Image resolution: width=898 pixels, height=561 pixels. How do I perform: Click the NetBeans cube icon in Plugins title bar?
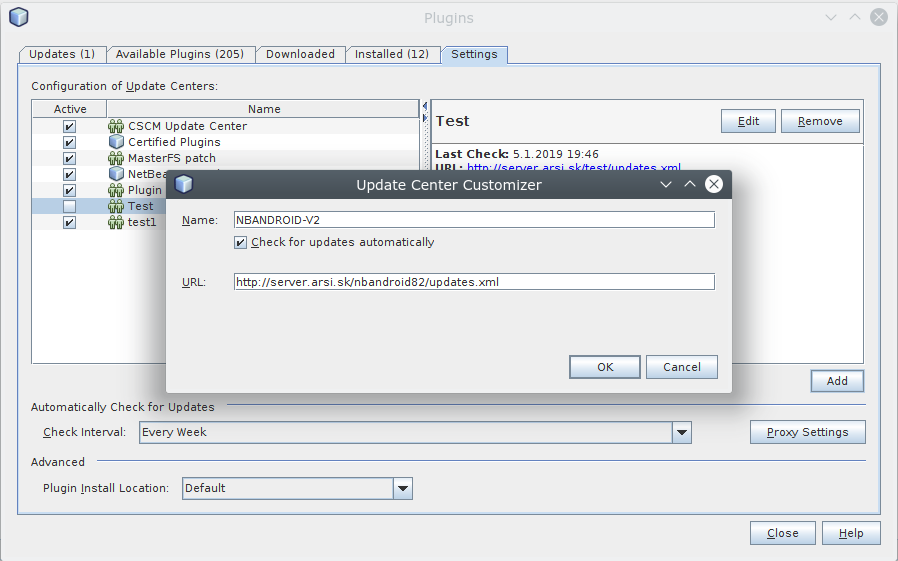tap(19, 17)
